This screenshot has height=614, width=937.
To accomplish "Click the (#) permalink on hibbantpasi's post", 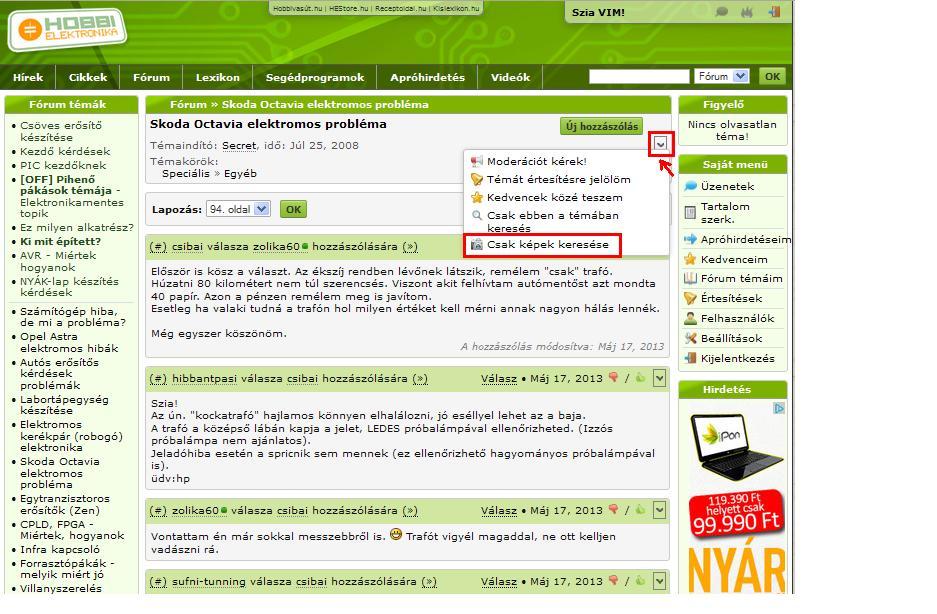I will [158, 378].
